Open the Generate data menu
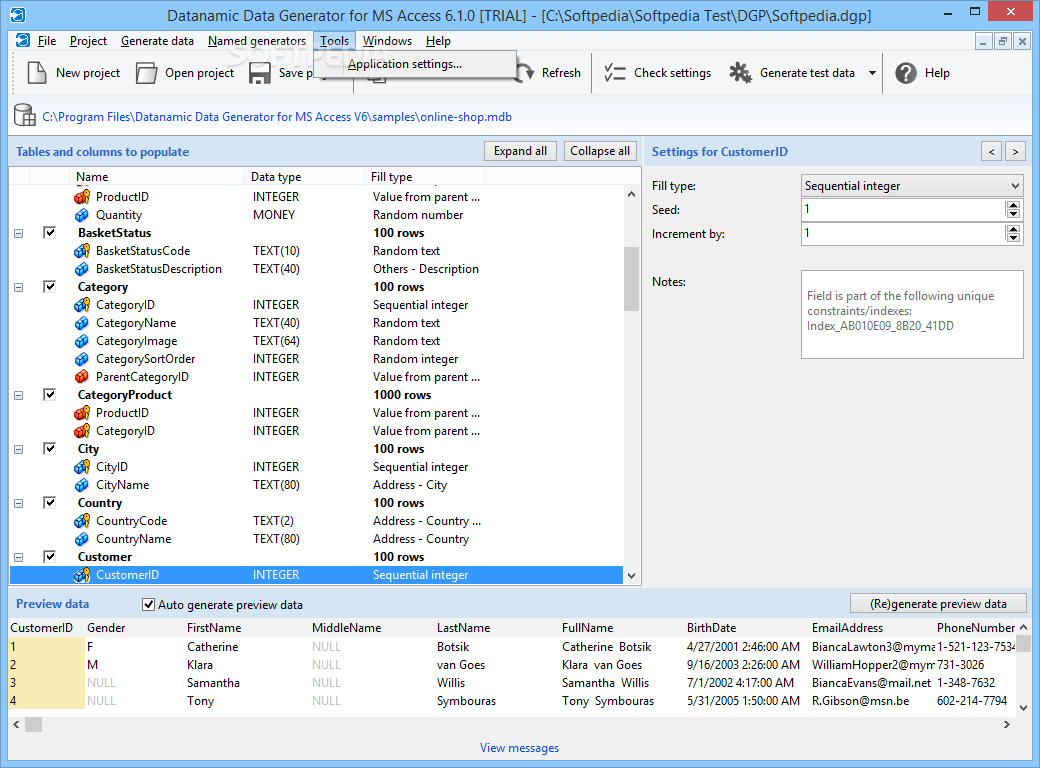 pos(157,41)
